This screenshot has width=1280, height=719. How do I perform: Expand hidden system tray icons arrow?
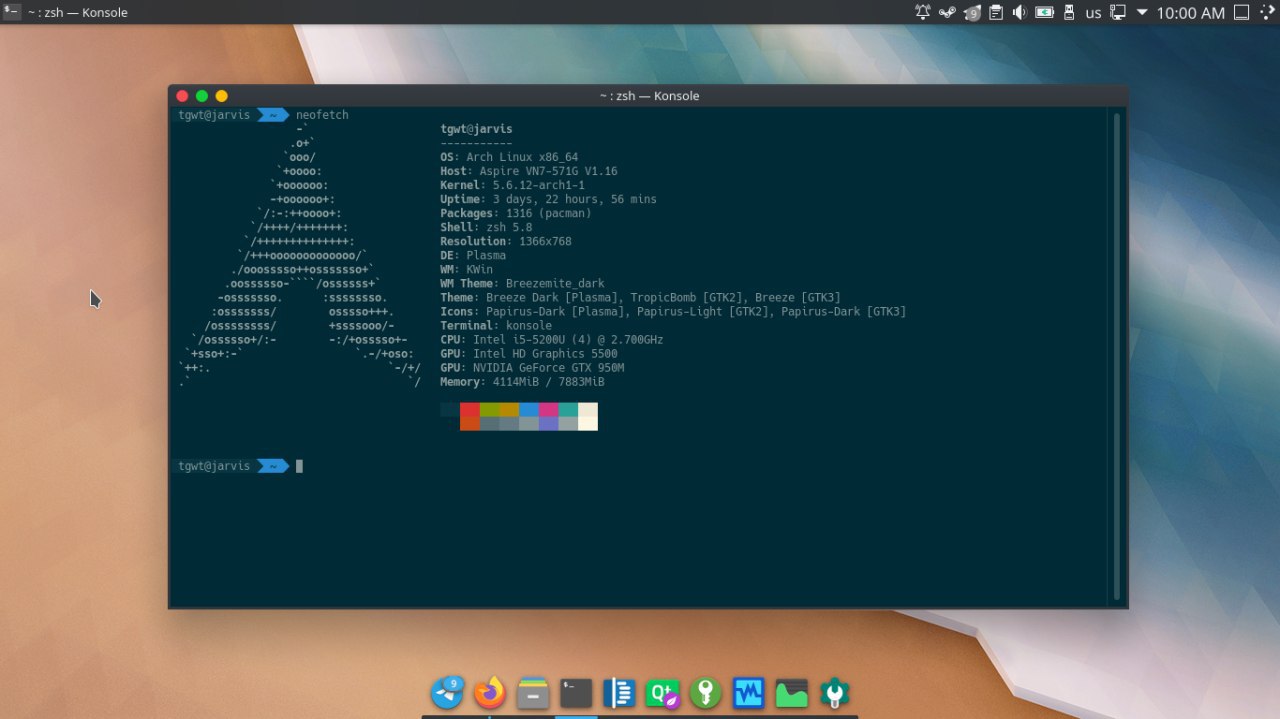tap(1142, 13)
